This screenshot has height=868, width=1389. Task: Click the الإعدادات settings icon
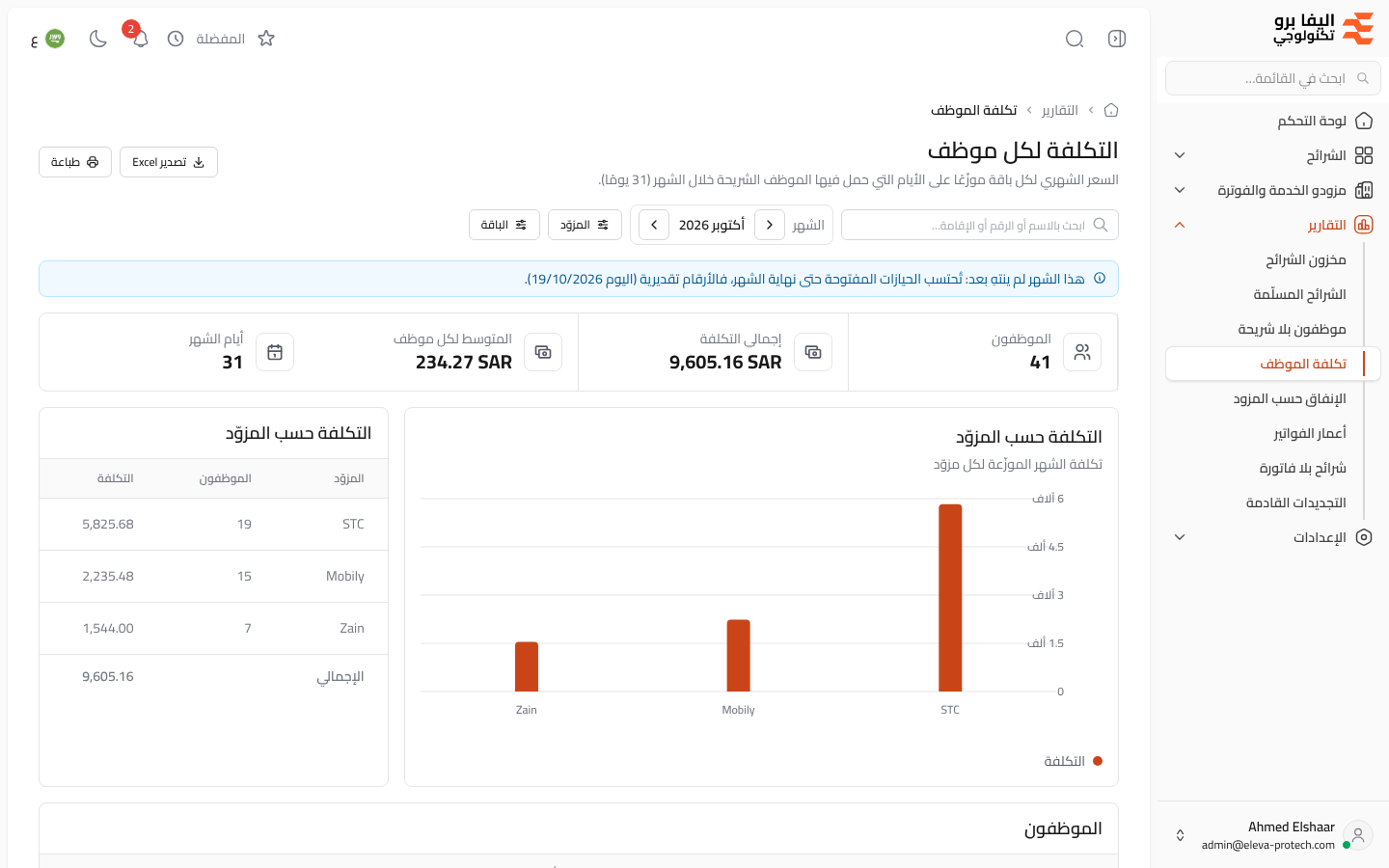(1364, 537)
